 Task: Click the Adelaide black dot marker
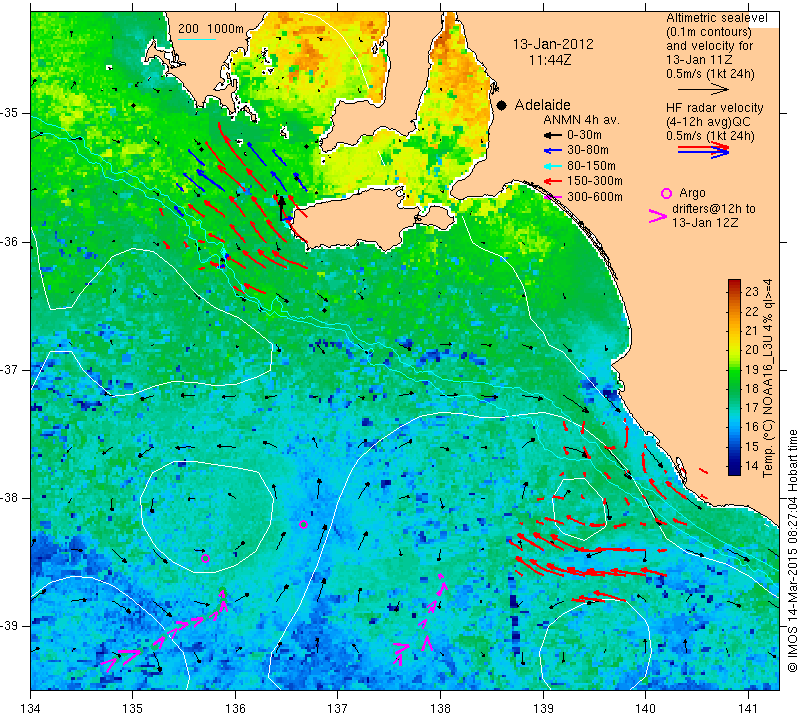click(x=502, y=105)
